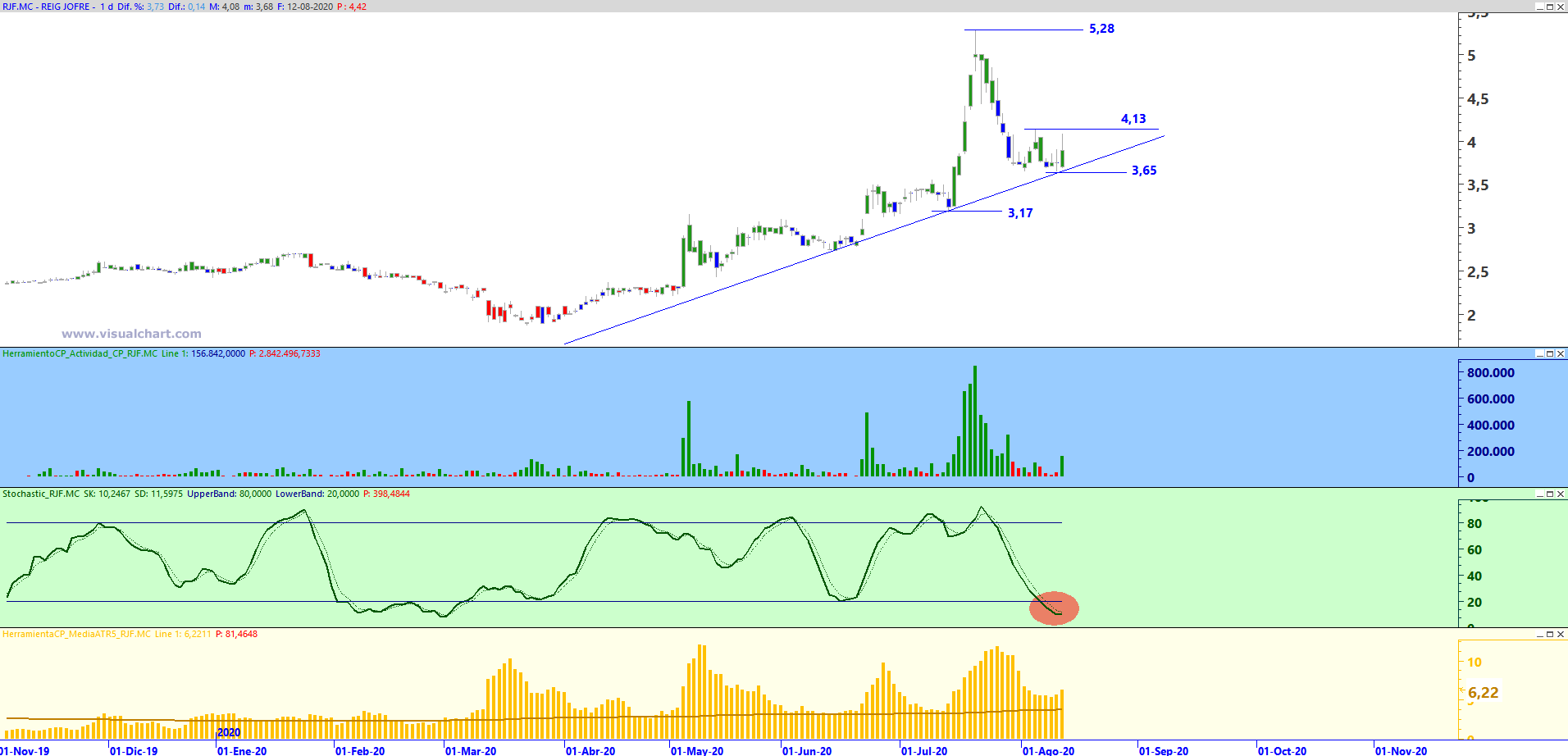Image resolution: width=1568 pixels, height=756 pixels.
Task: Minimize the Actividad volume indicator window
Action: 1539,353
